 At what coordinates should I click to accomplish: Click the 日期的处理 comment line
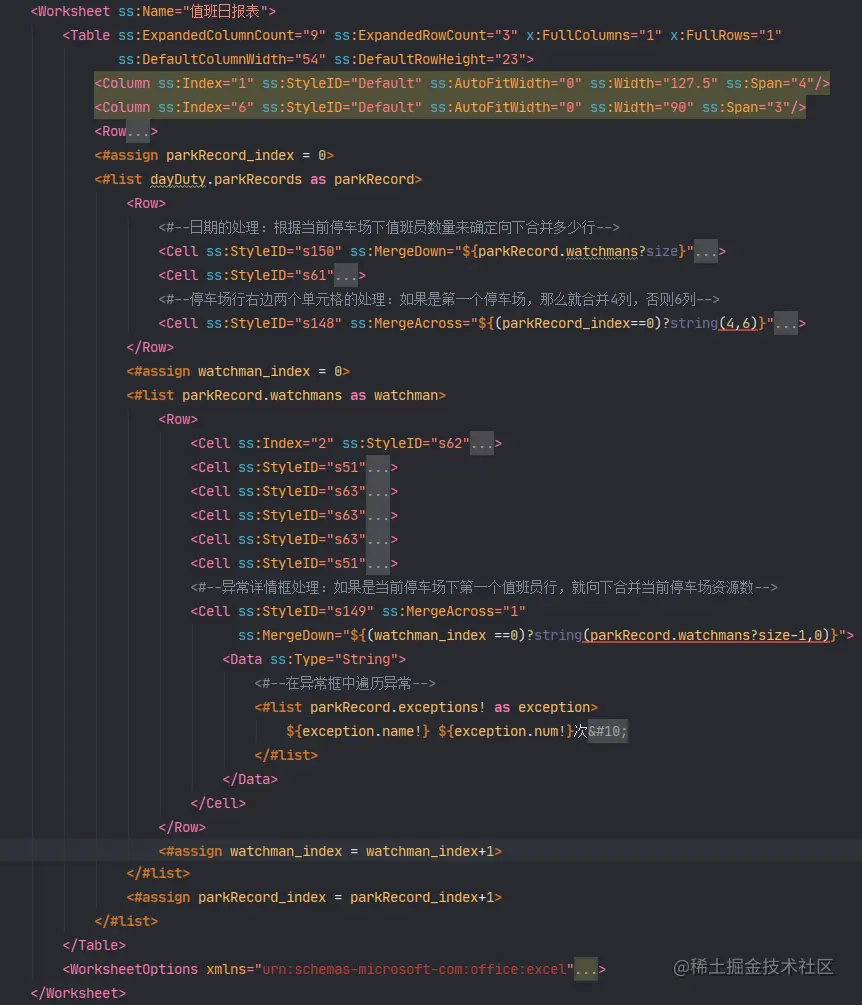[389, 228]
